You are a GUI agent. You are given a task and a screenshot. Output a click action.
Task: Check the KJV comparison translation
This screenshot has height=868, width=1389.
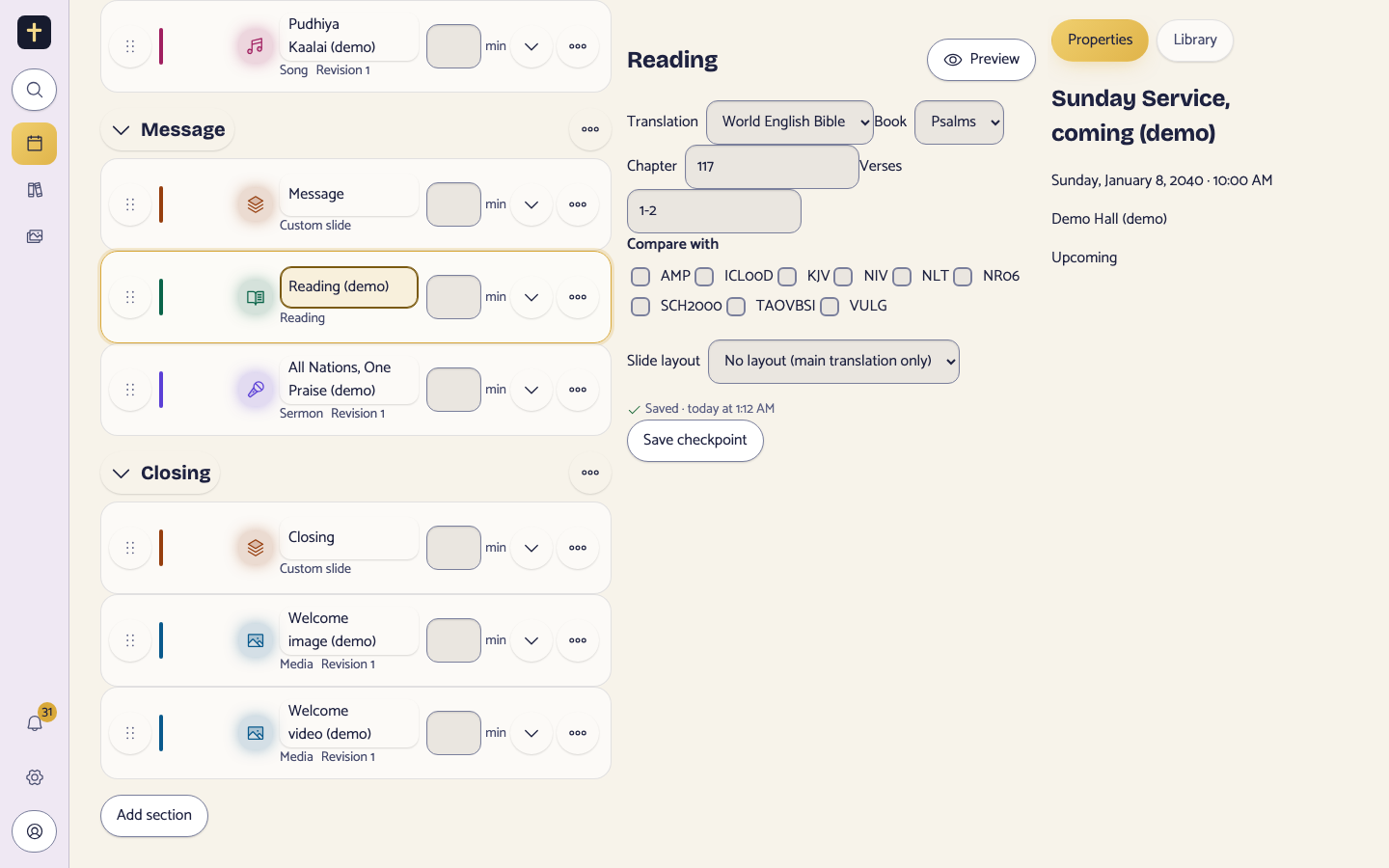click(x=787, y=277)
